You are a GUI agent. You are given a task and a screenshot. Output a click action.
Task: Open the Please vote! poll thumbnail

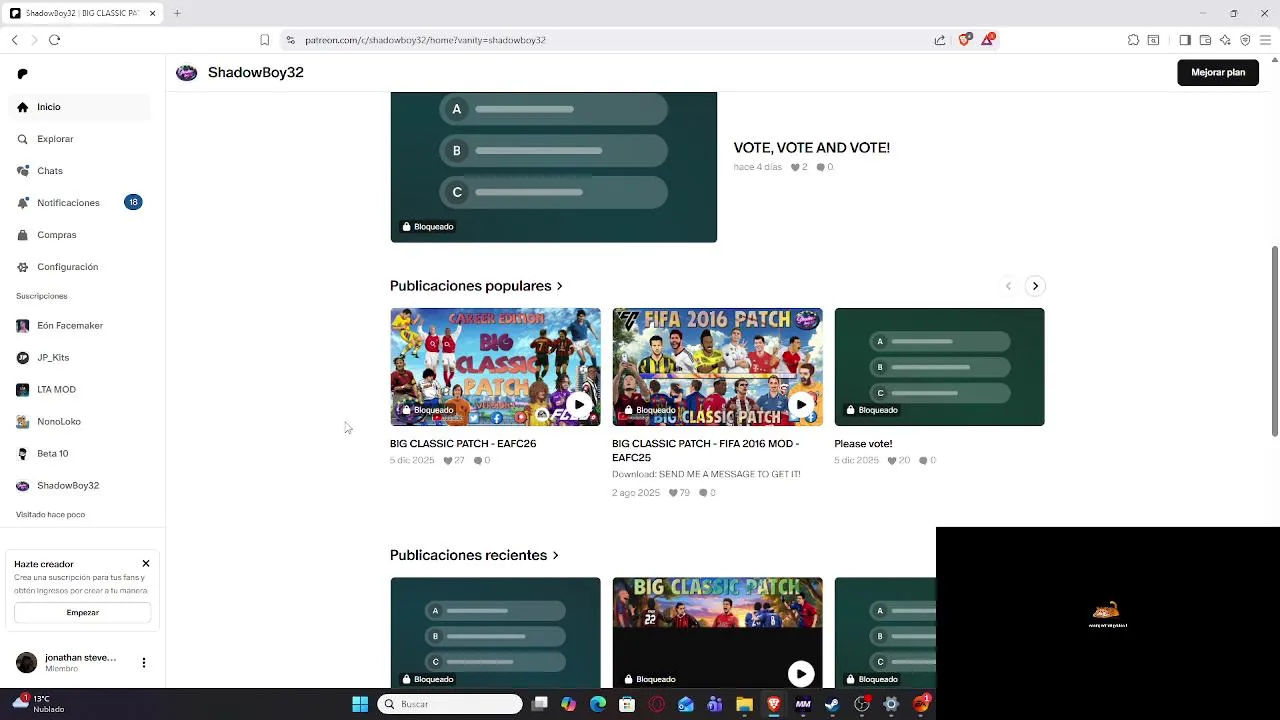point(939,367)
